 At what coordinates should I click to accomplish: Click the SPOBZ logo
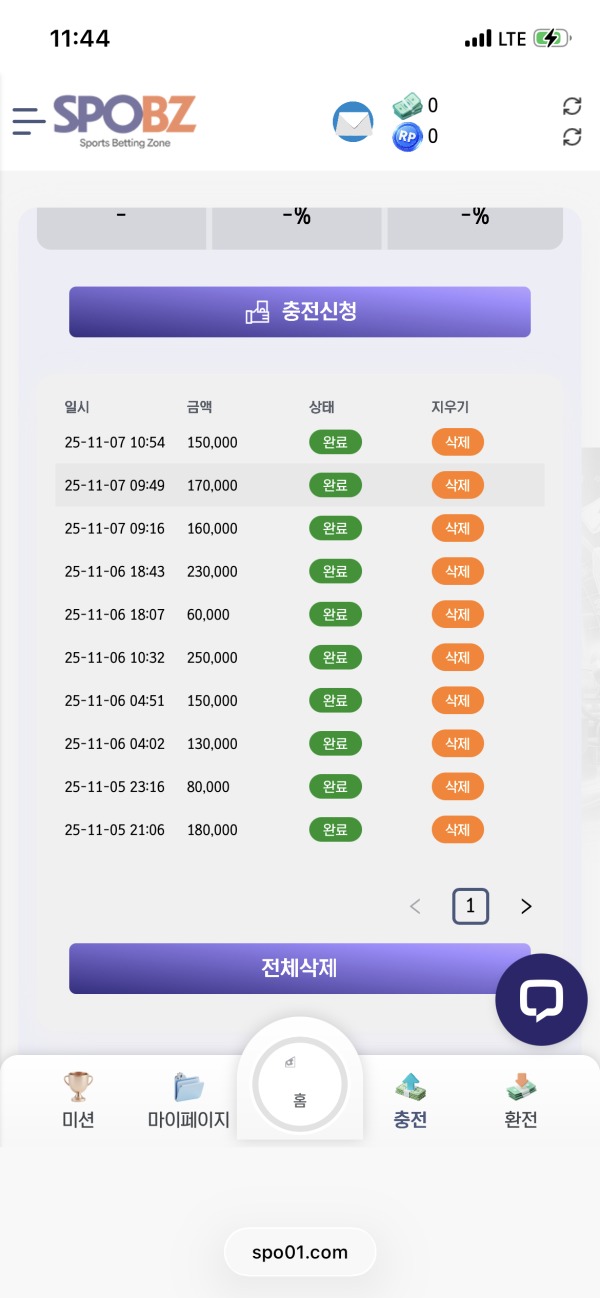pos(124,119)
